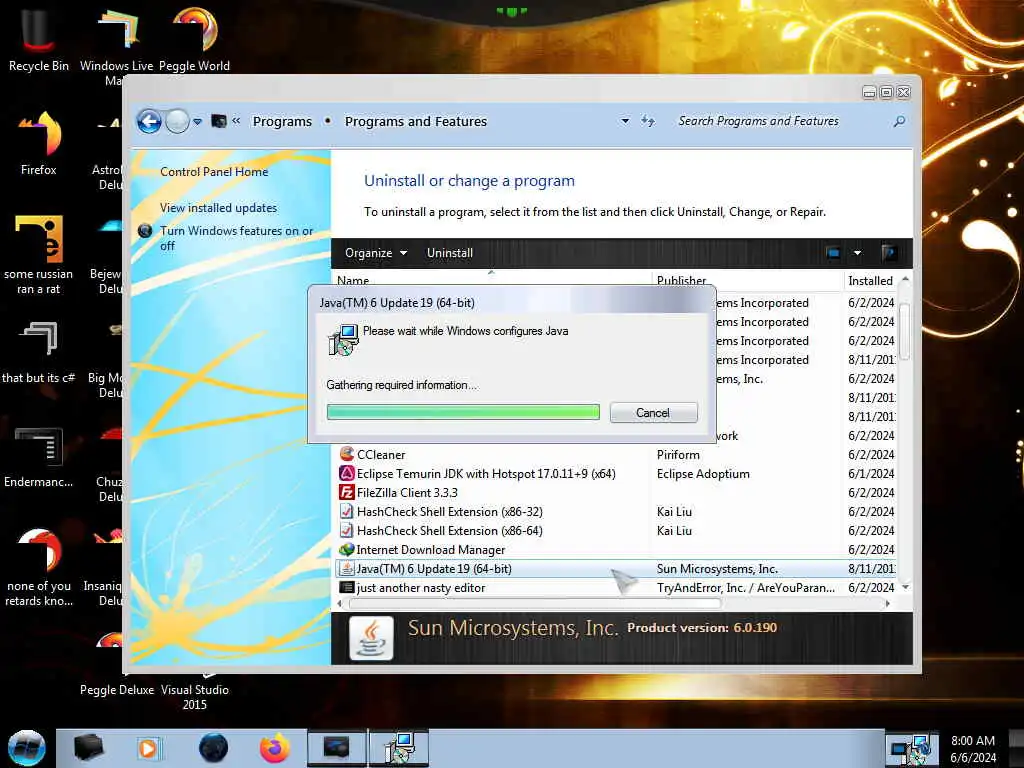Select Eclipse Temurin JDK with Hotspot row
1024x768 pixels.
(x=615, y=473)
